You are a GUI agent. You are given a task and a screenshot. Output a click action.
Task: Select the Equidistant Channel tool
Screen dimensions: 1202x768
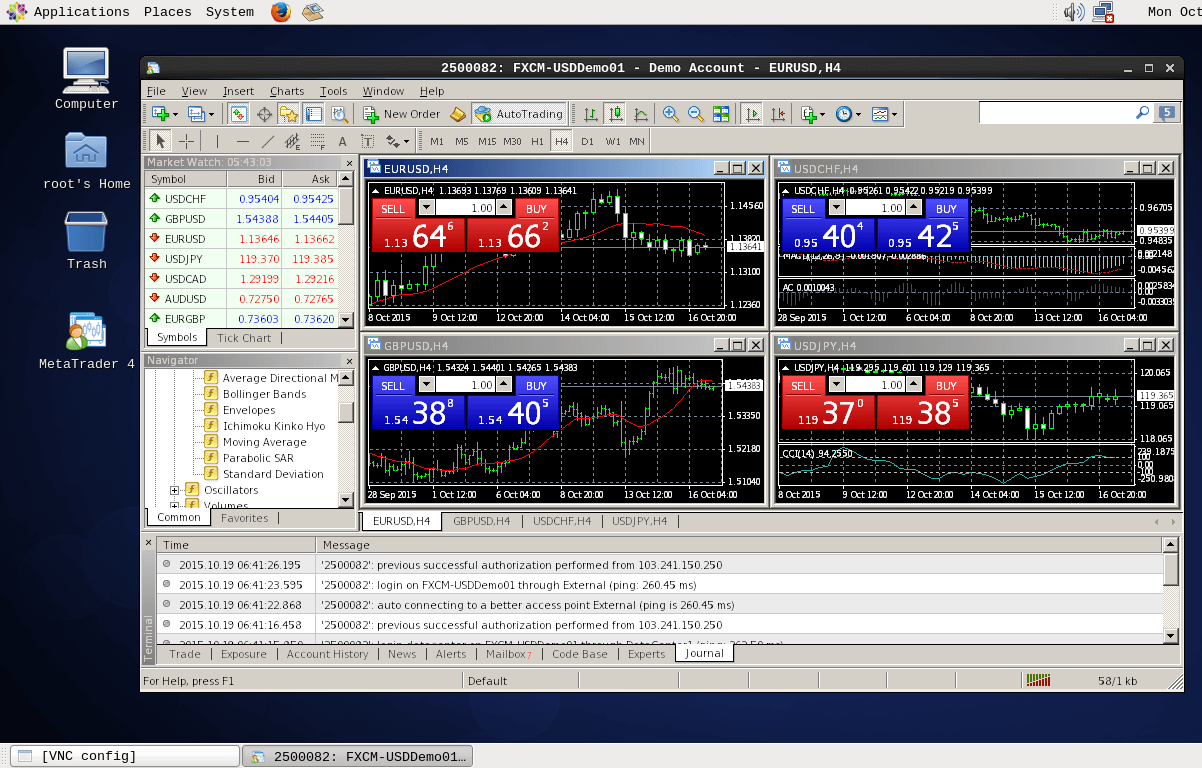(292, 141)
